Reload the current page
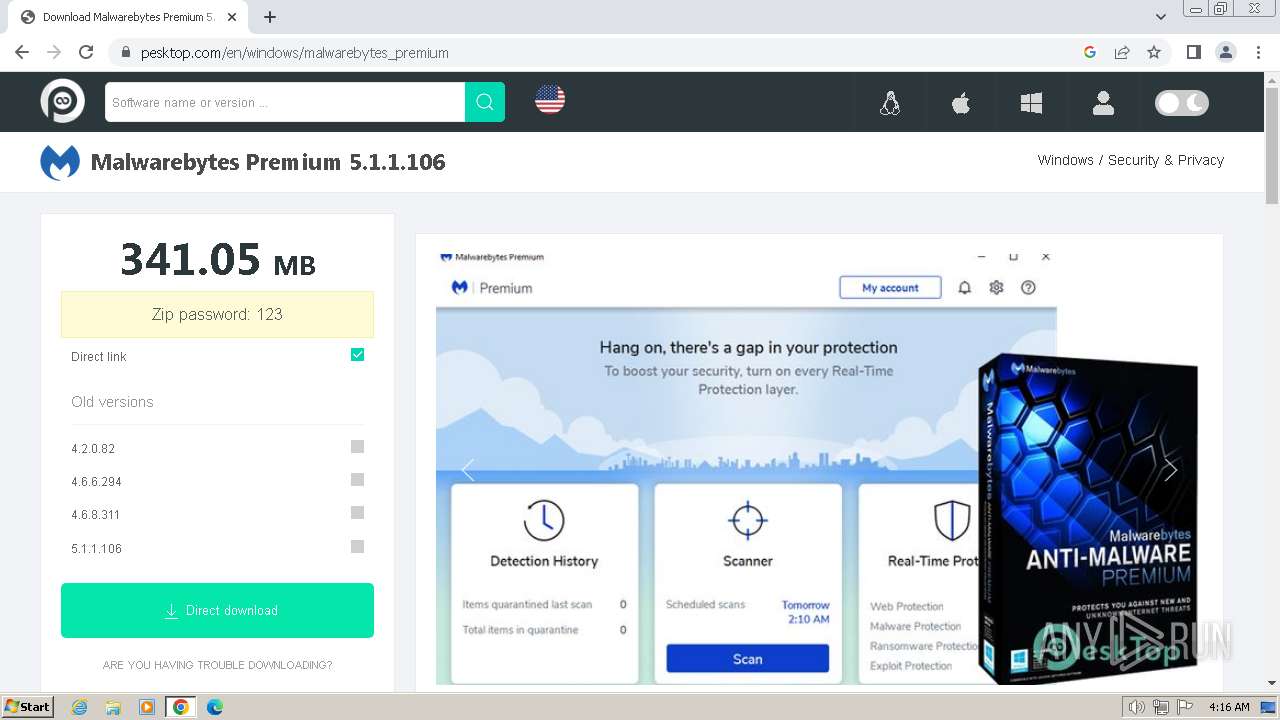 pos(86,52)
